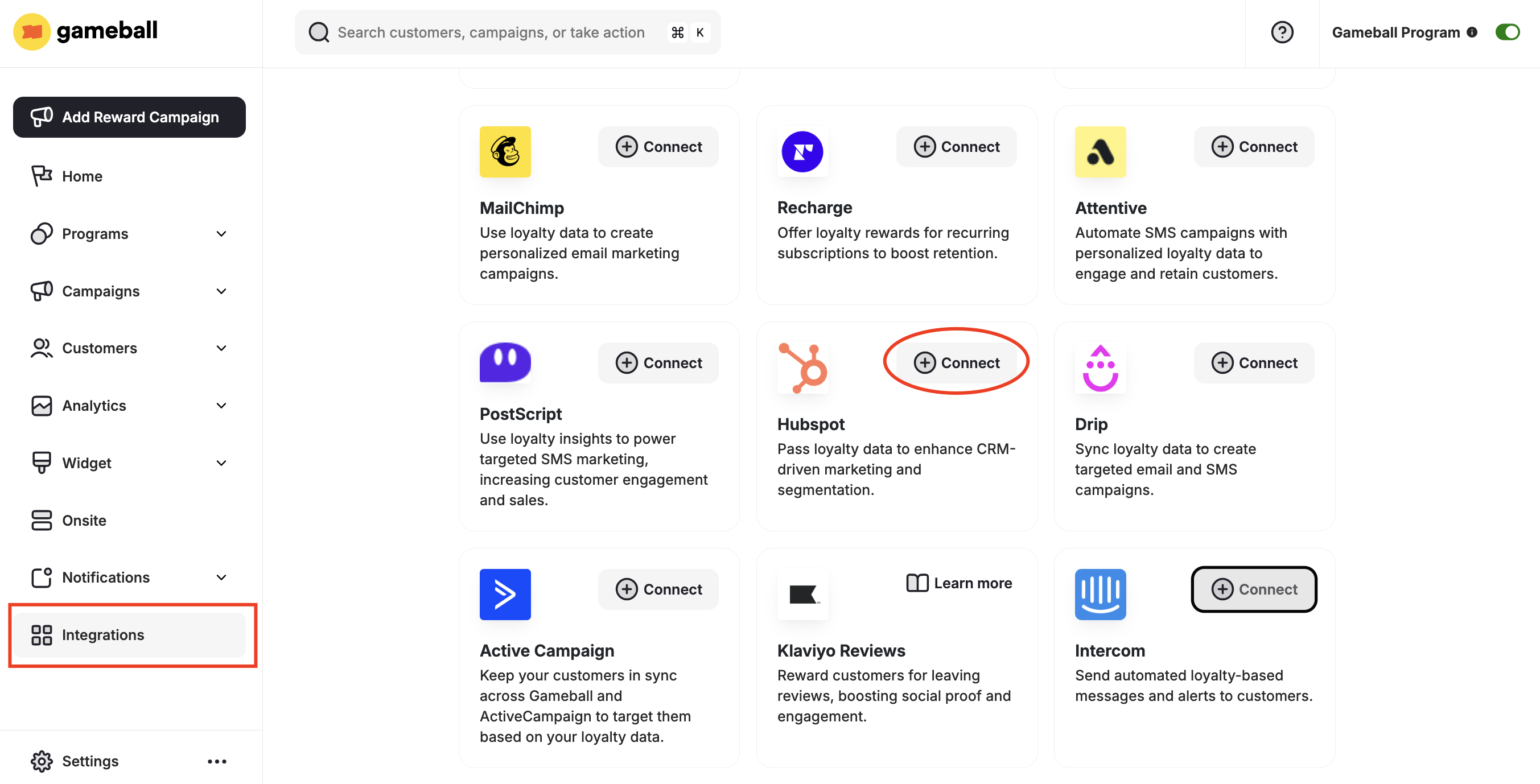1540x784 pixels.
Task: Click the Gameball Program info icon
Action: pyautogui.click(x=1472, y=32)
